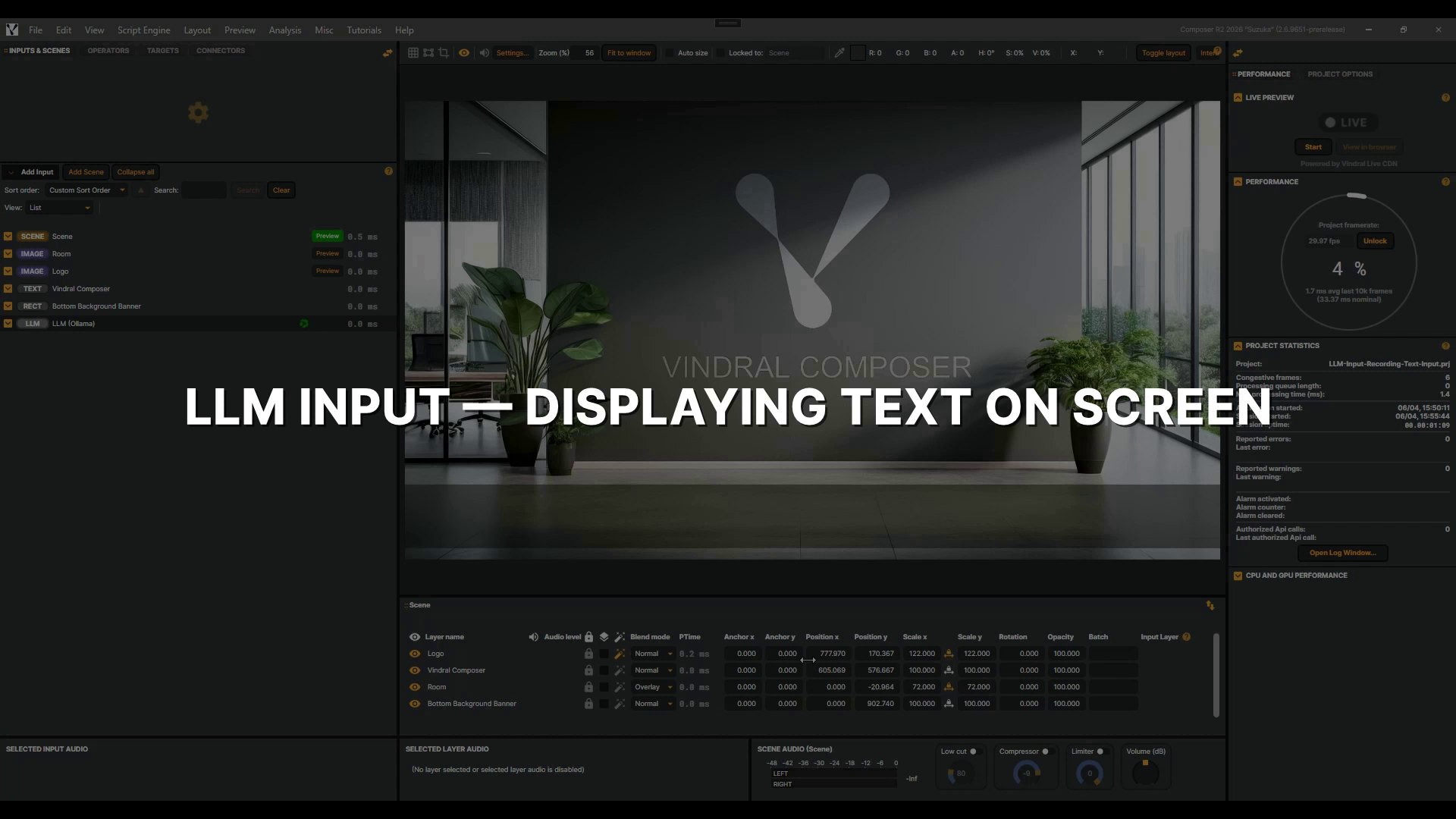
Task: Click the sampled color swatch box
Action: coord(858,53)
